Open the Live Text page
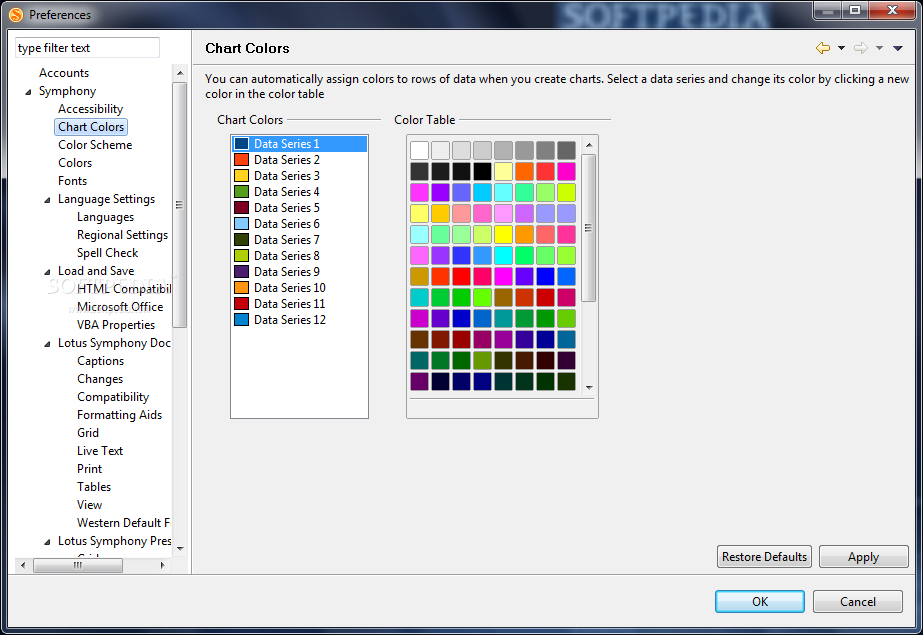Screen dimensions: 923x635 [x=100, y=451]
